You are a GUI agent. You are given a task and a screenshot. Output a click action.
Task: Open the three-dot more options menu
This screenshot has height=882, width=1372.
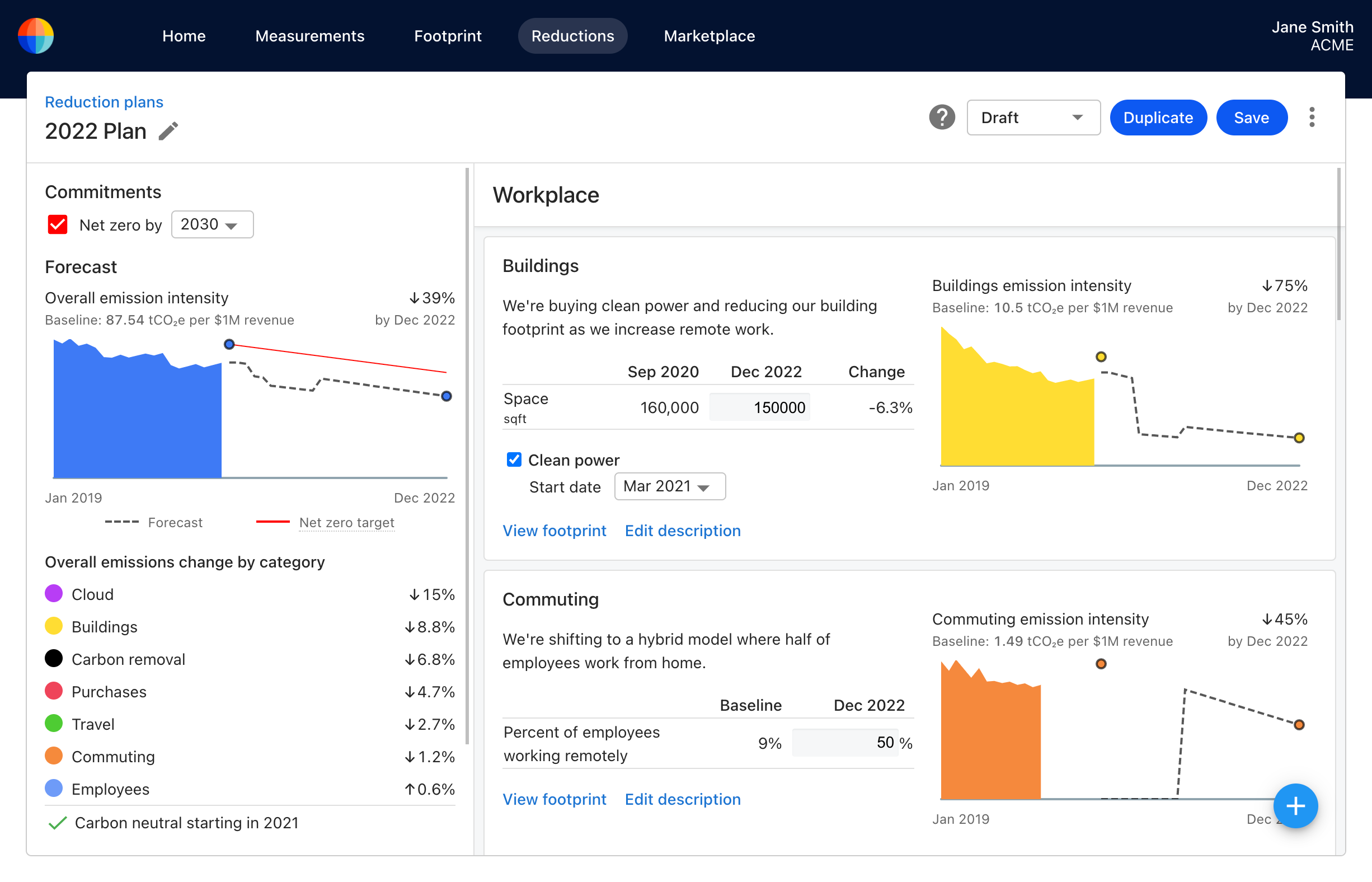(x=1312, y=118)
